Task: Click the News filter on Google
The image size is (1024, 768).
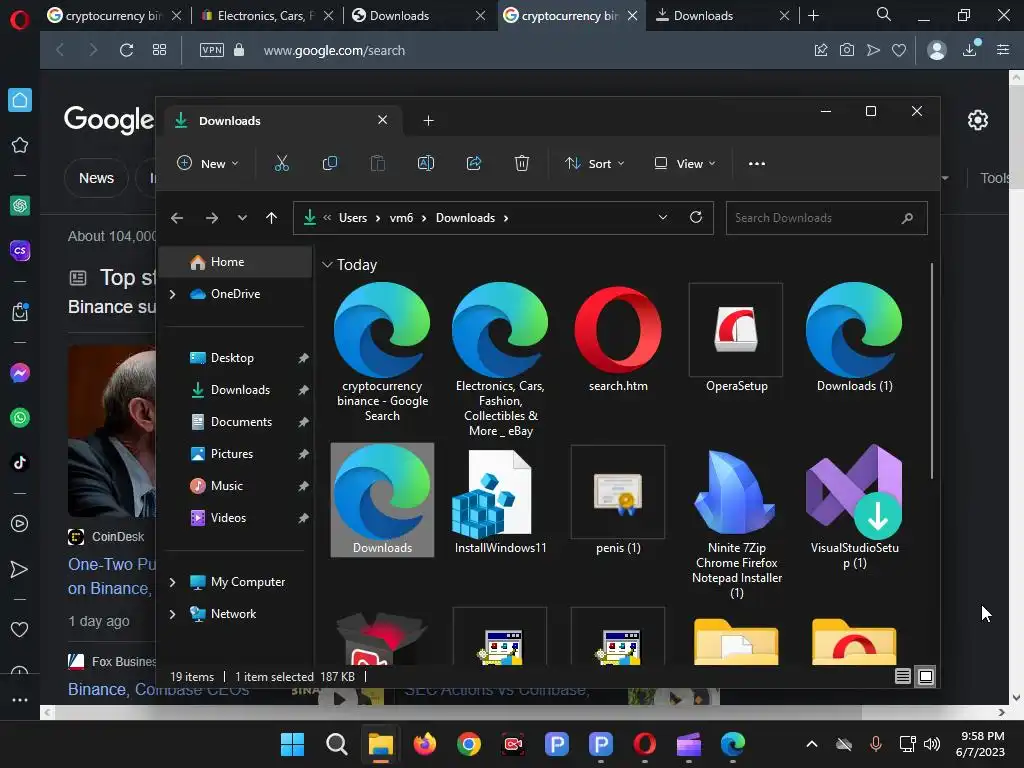Action: coord(96,178)
